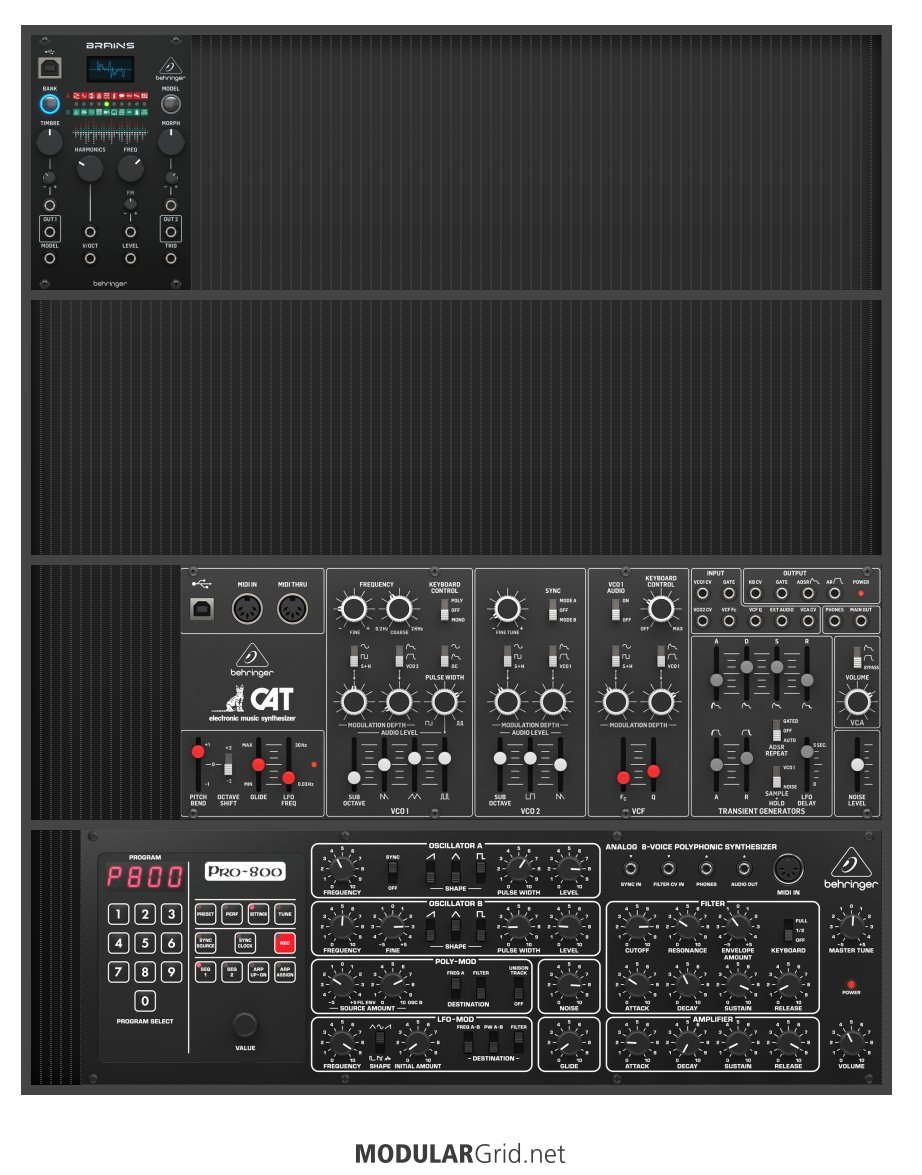Viewport: 922px width, 1175px height.
Task: Click the Brains bottom-row MODEL CV jack
Action: [49, 259]
